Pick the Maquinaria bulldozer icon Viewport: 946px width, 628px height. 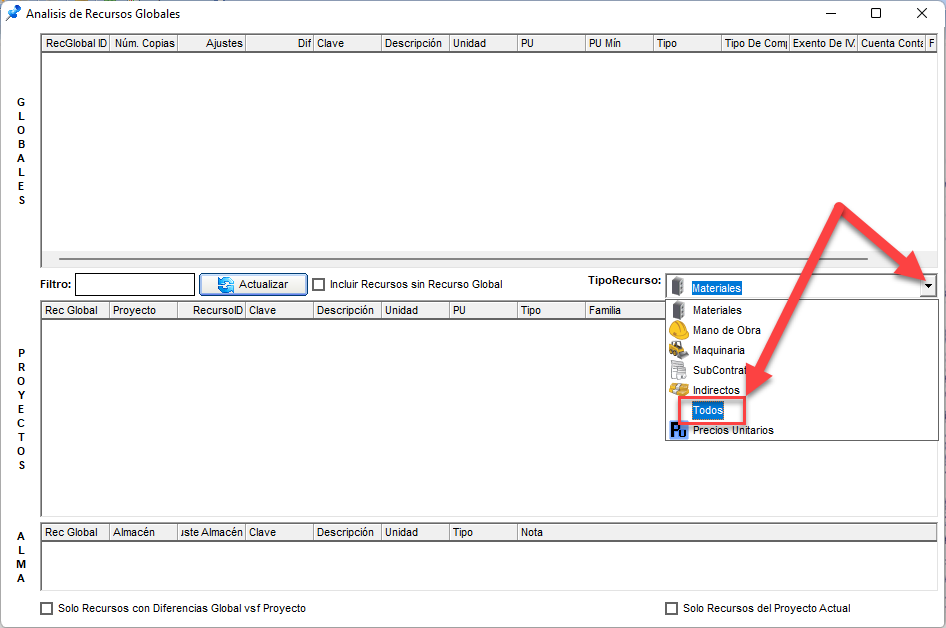[x=678, y=350]
